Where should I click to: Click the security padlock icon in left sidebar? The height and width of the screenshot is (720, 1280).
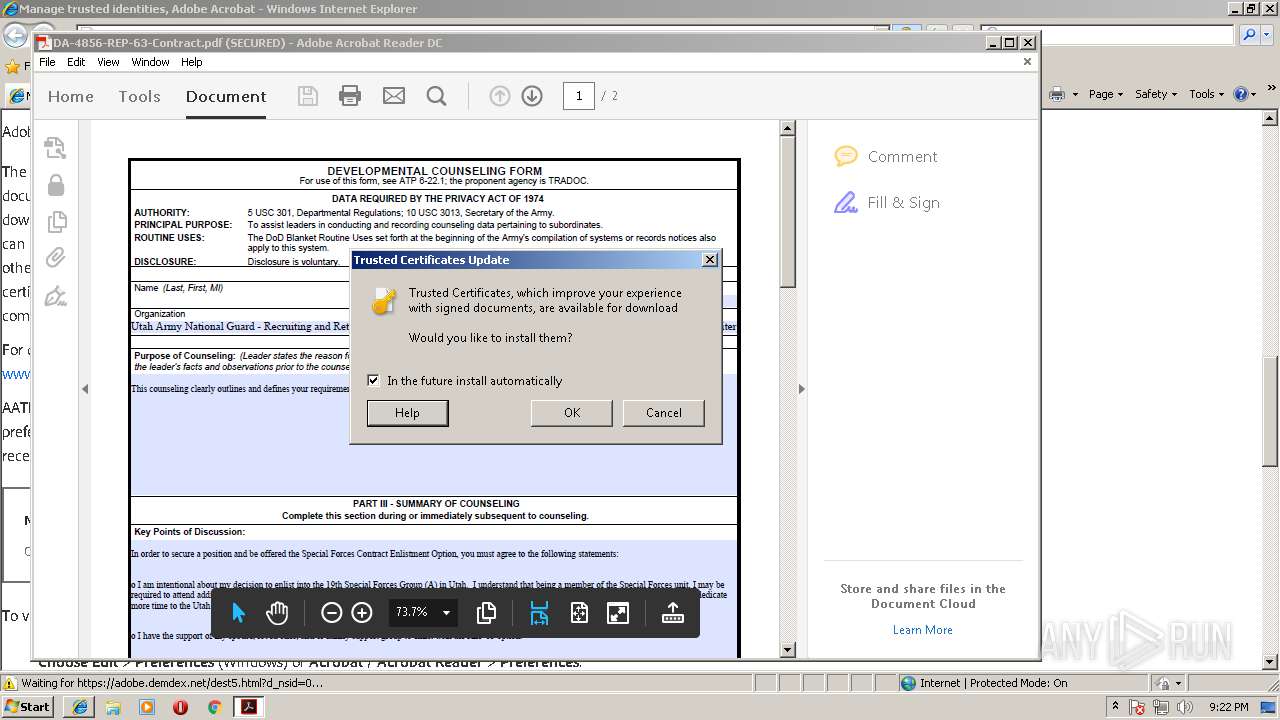click(56, 185)
